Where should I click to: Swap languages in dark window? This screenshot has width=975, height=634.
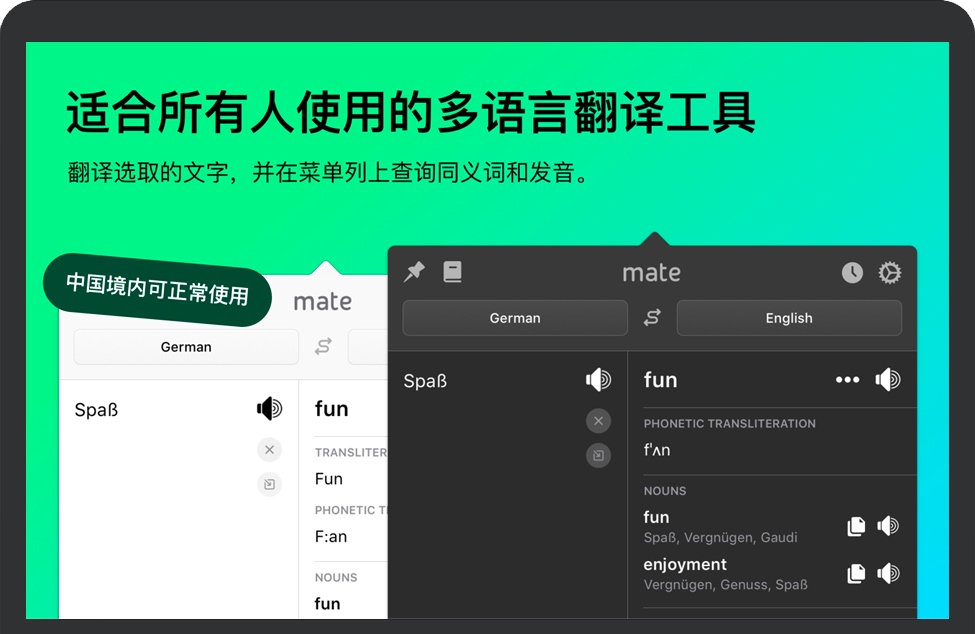652,318
